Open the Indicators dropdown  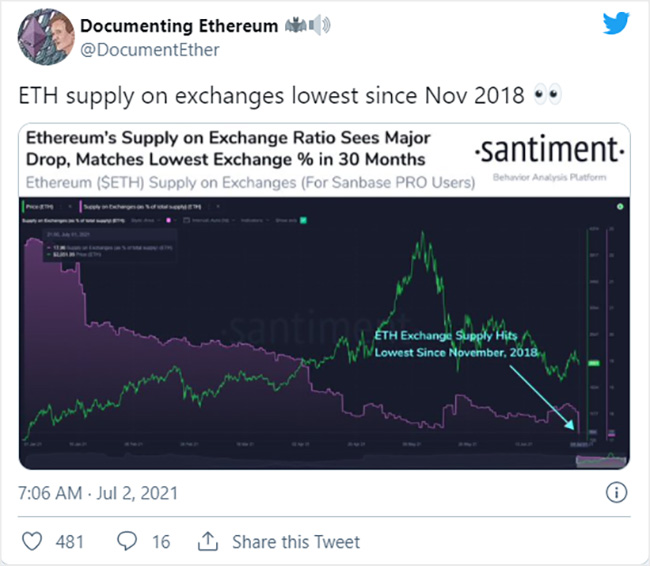pyautogui.click(x=255, y=220)
